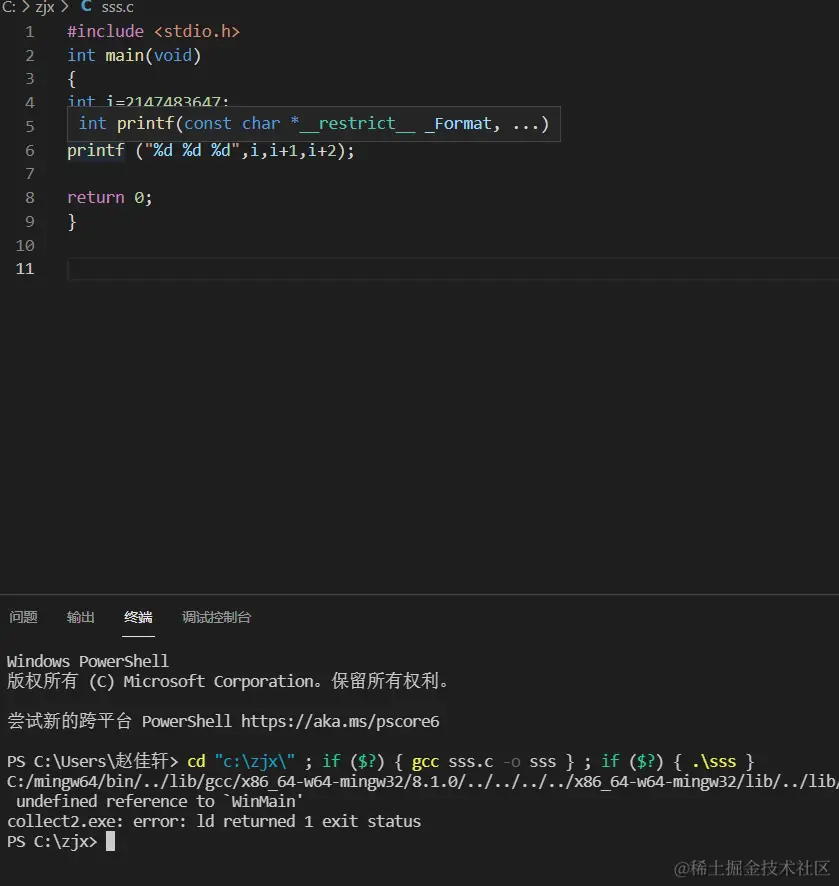Screen dimensions: 839x886
Task: Click line number 6 in the gutter
Action: coord(29,150)
